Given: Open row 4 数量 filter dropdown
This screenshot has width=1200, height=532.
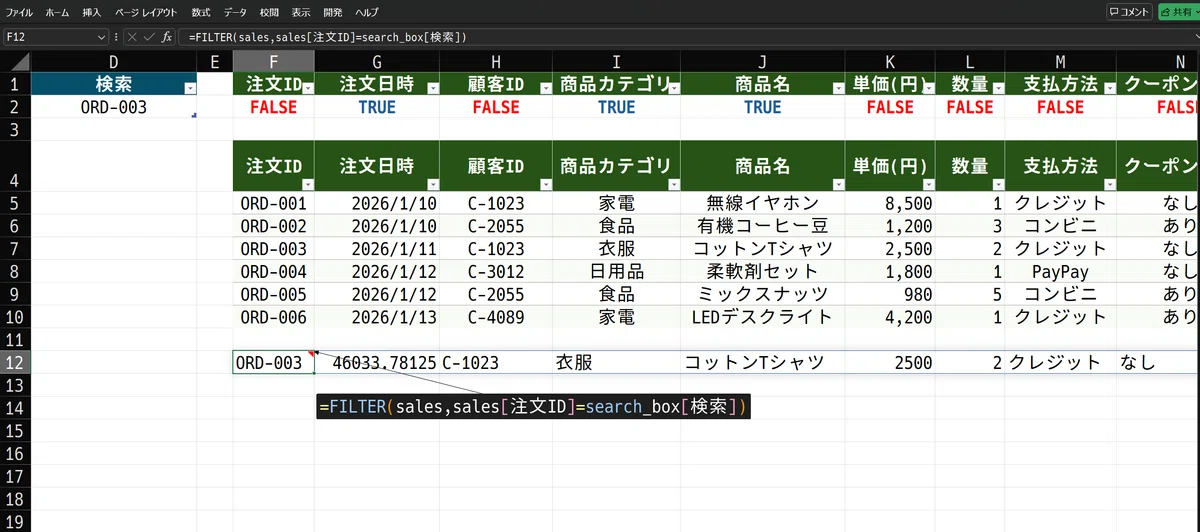Looking at the screenshot, I should 997,184.
